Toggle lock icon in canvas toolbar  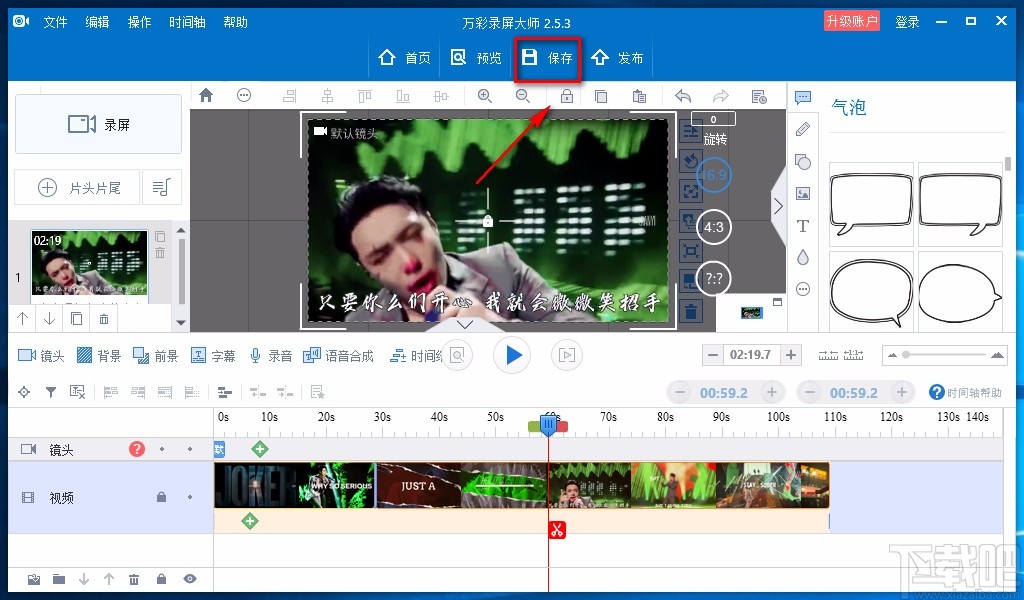(x=566, y=96)
